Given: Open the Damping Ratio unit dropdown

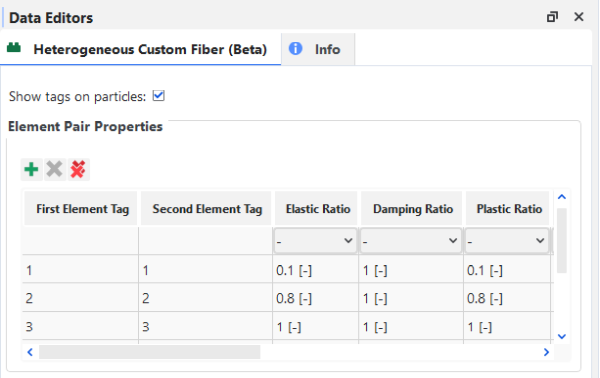Looking at the screenshot, I should pos(411,241).
